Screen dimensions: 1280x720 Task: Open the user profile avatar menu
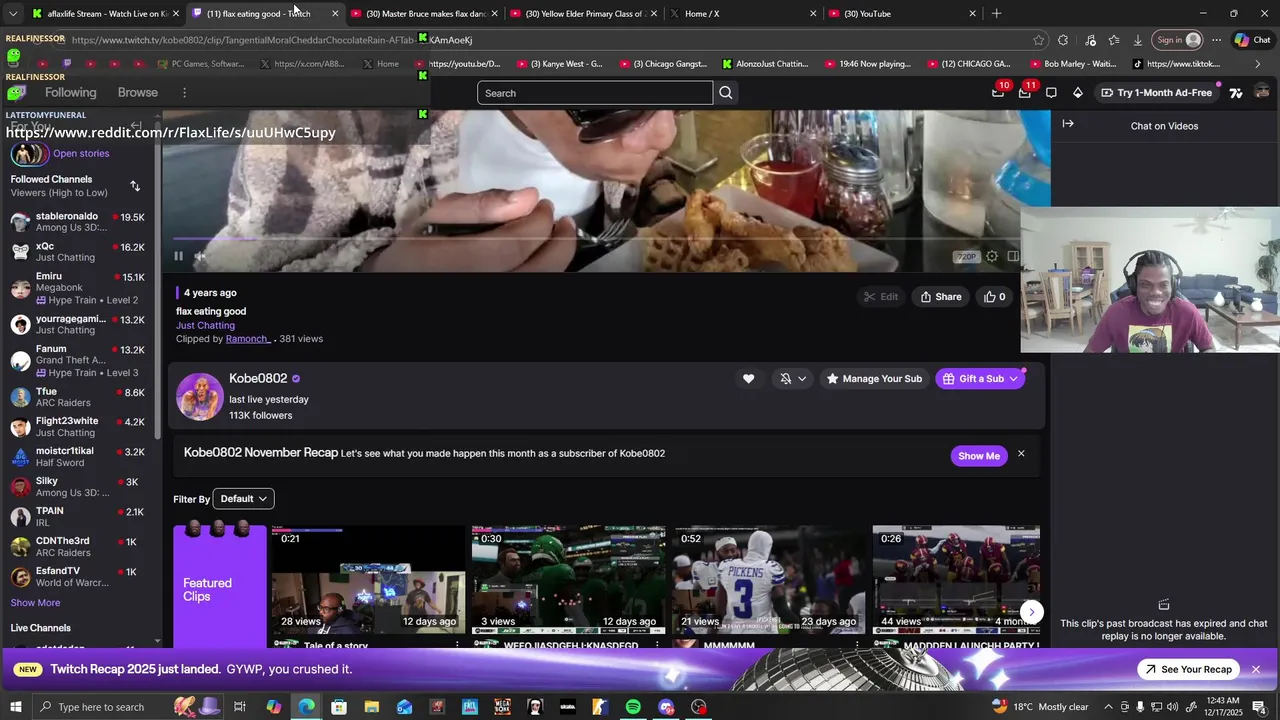click(x=1262, y=92)
